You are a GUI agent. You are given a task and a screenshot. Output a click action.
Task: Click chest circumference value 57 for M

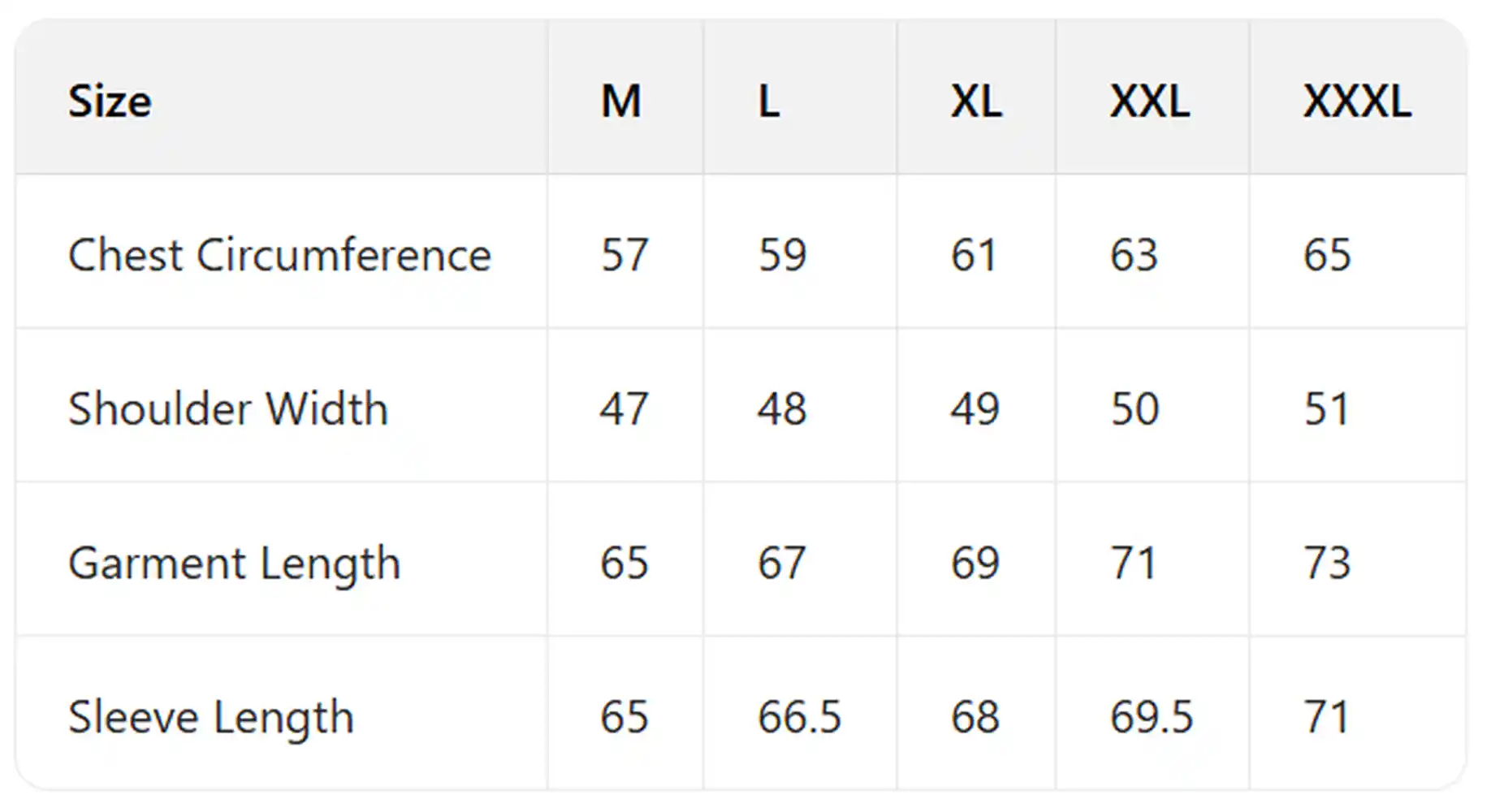pyautogui.click(x=624, y=255)
